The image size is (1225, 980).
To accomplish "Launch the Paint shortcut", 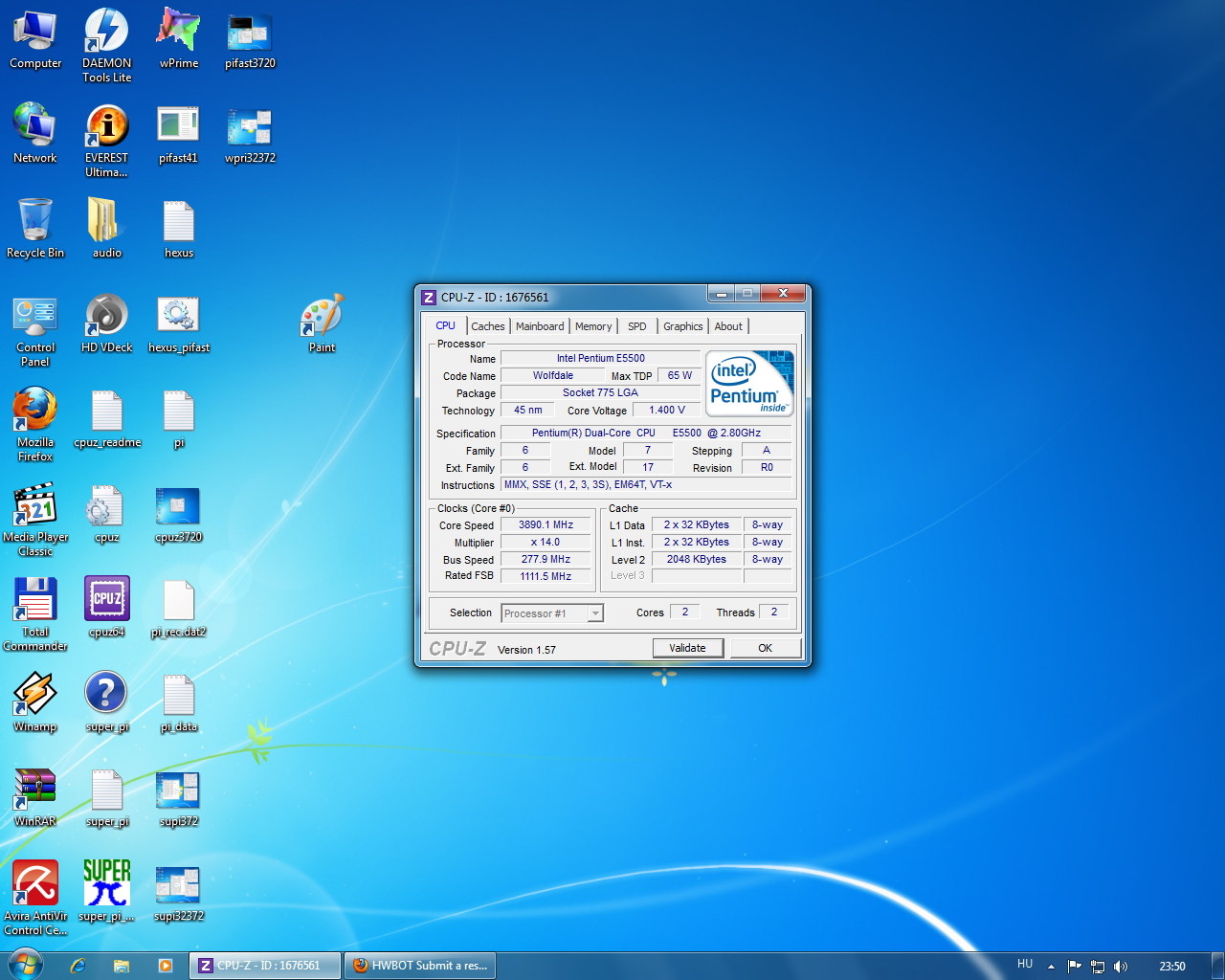I will tap(322, 324).
